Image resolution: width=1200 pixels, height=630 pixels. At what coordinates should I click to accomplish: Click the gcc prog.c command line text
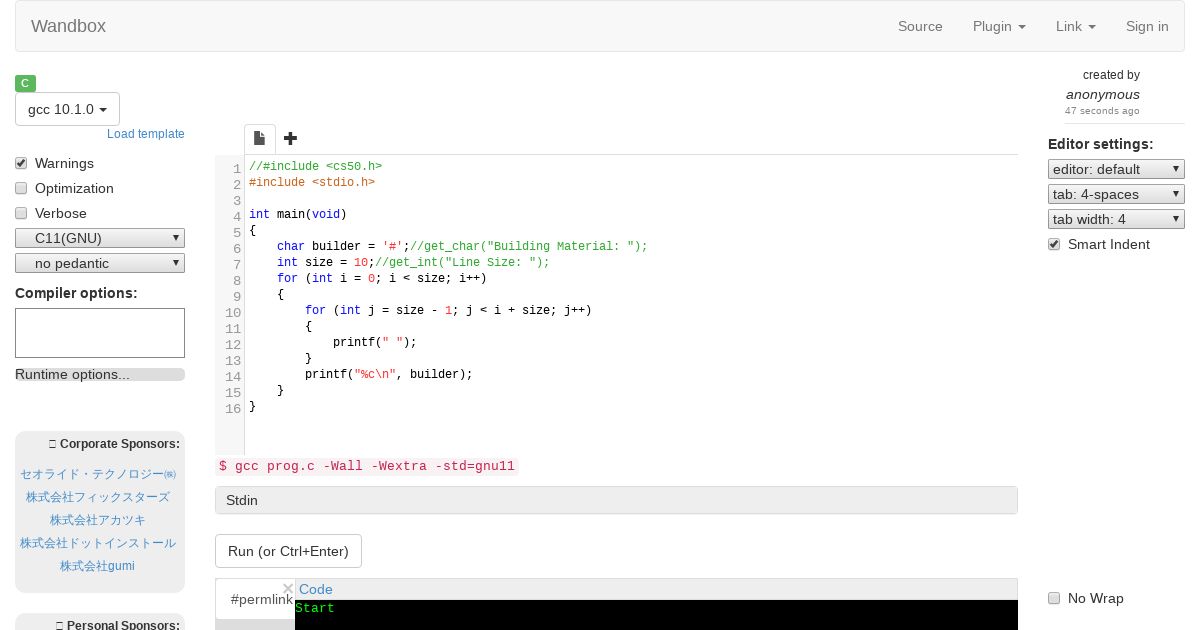pos(367,466)
